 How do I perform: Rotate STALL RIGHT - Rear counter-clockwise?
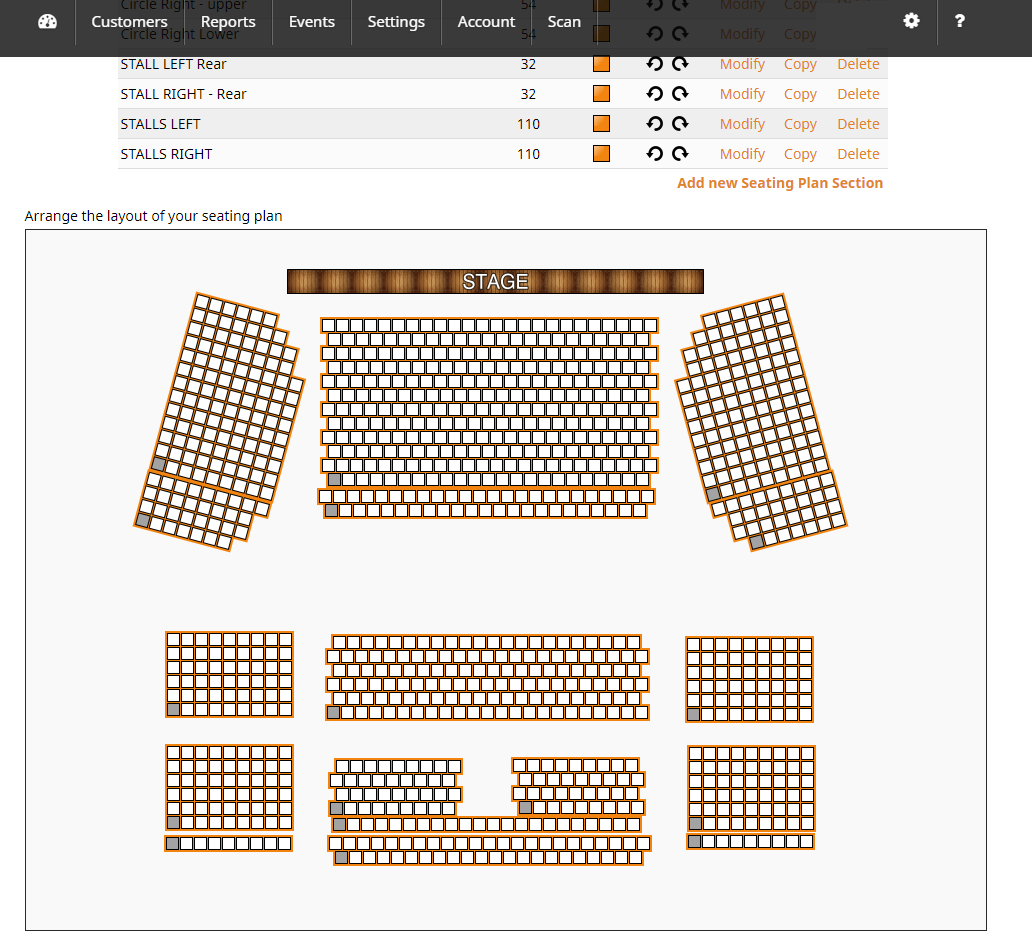click(654, 94)
